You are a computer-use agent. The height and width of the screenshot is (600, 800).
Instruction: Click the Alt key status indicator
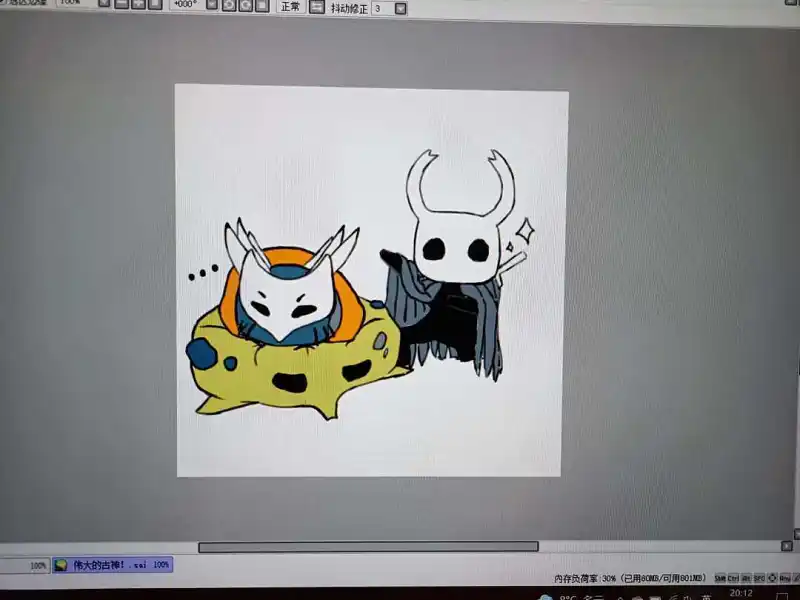(x=746, y=578)
